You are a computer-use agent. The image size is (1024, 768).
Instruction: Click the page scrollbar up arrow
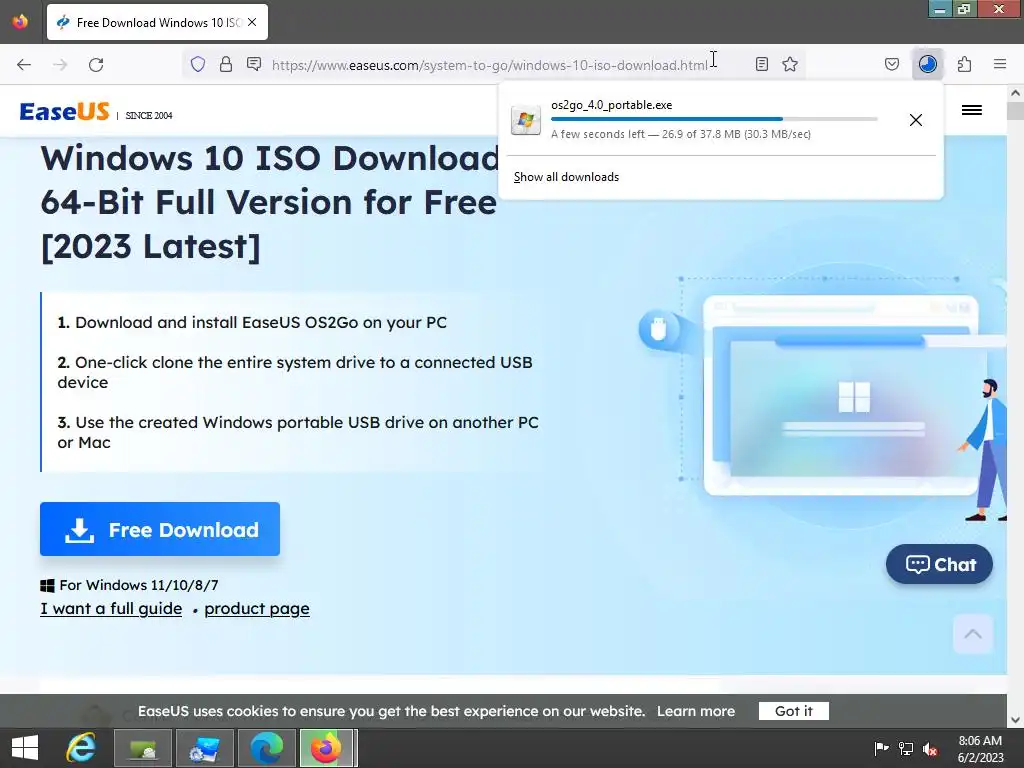pos(1016,93)
